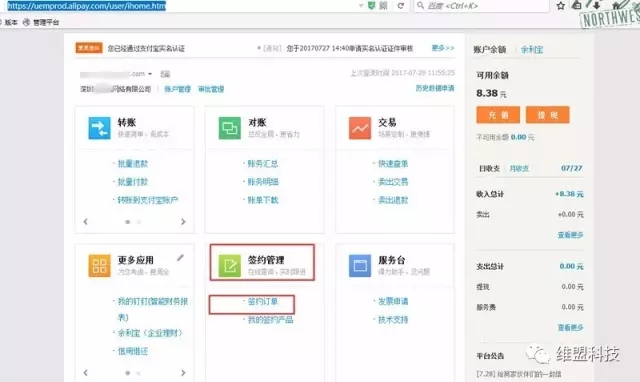Open the 账务明细 link
The width and height of the screenshot is (640, 382).
(263, 182)
